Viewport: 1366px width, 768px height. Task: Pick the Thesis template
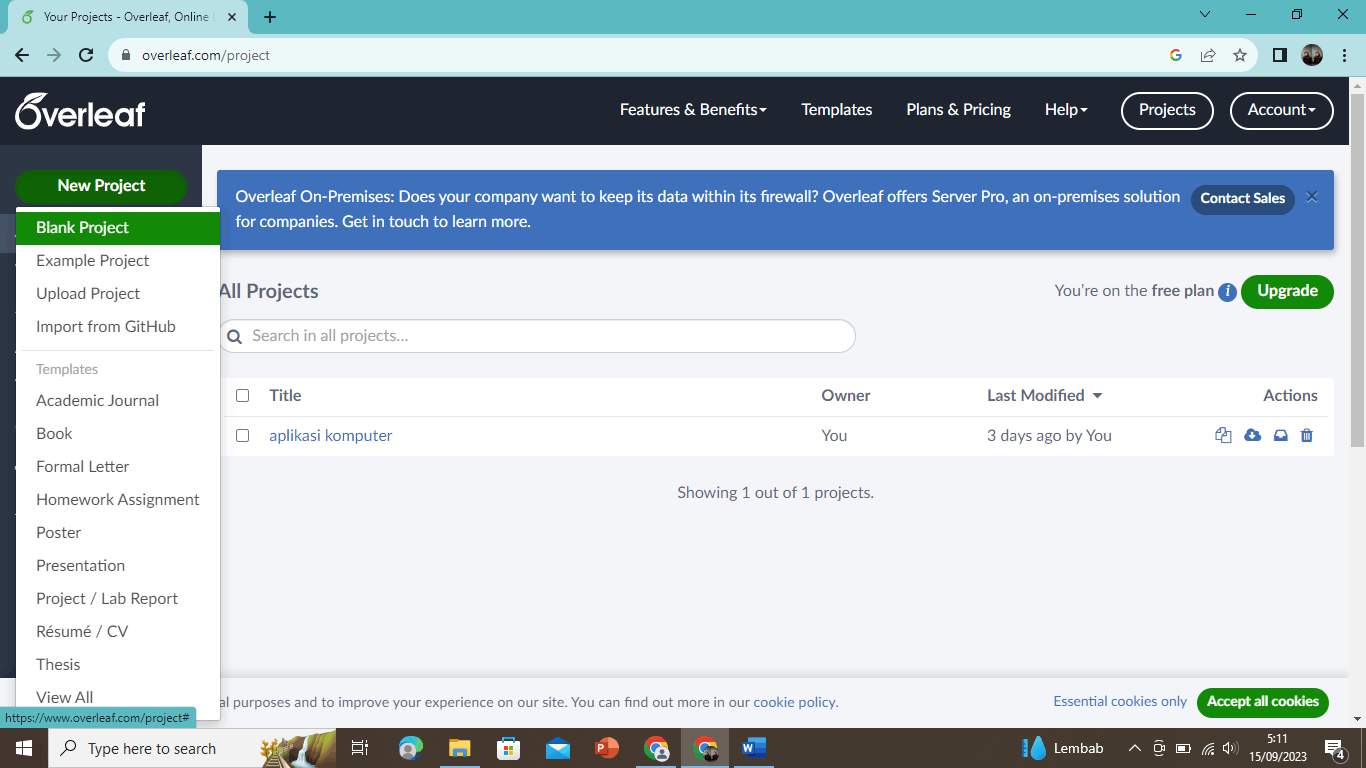118,665
